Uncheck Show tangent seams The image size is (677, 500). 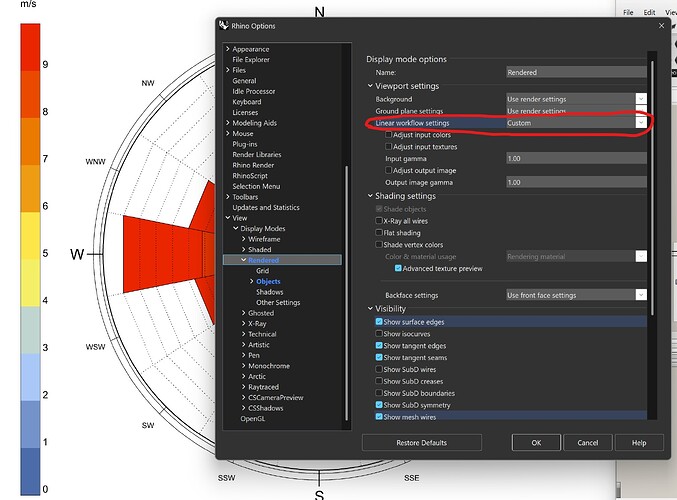(379, 357)
